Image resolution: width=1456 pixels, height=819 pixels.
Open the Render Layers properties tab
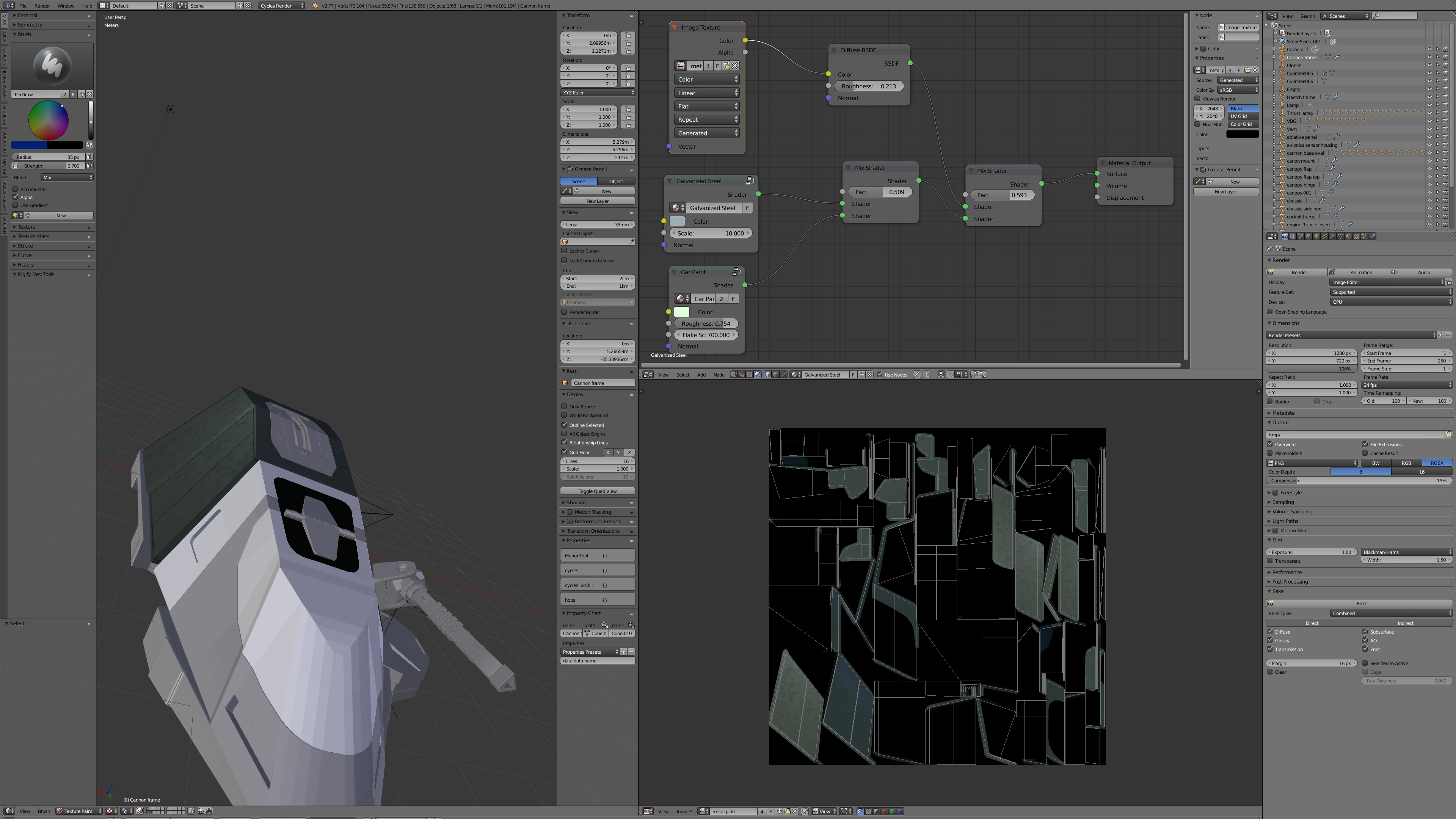click(x=1293, y=236)
